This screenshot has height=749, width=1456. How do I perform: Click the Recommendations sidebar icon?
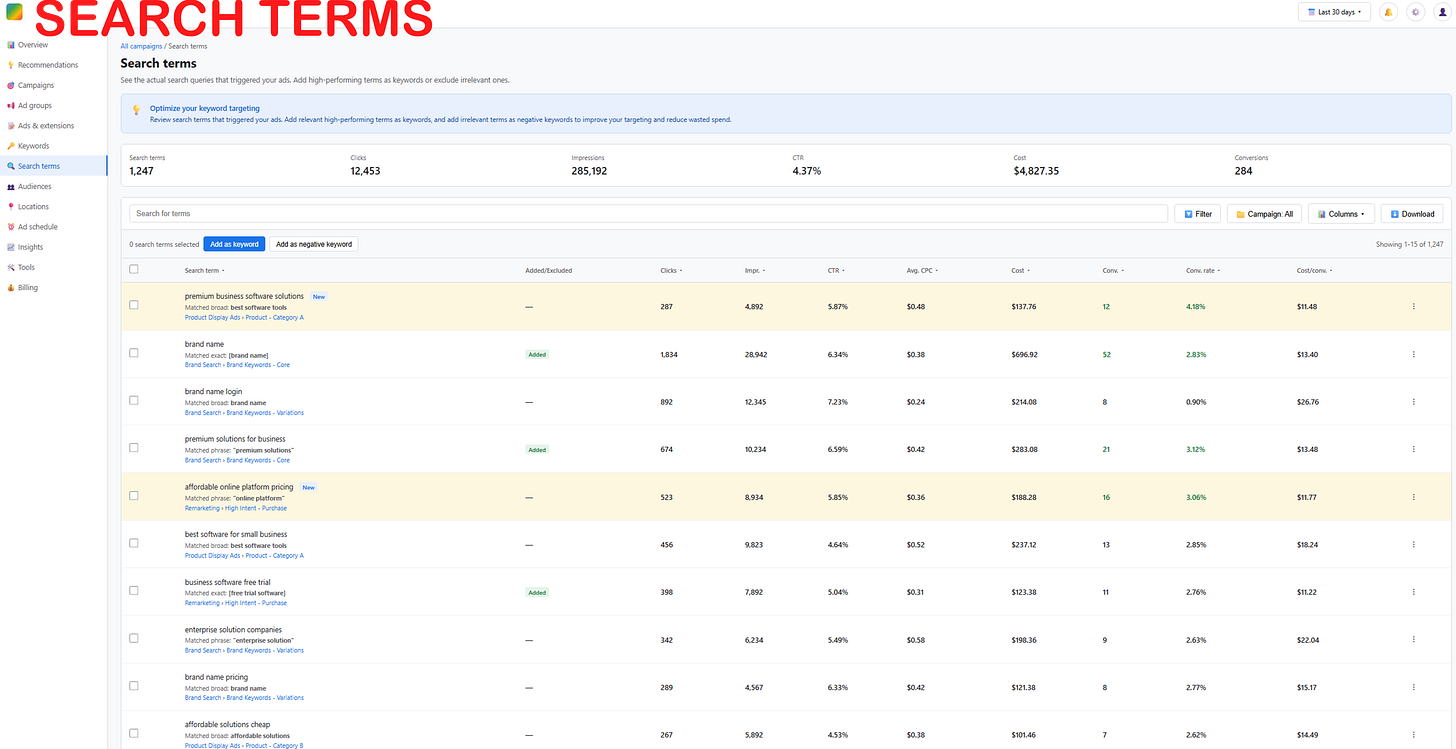pos(10,65)
